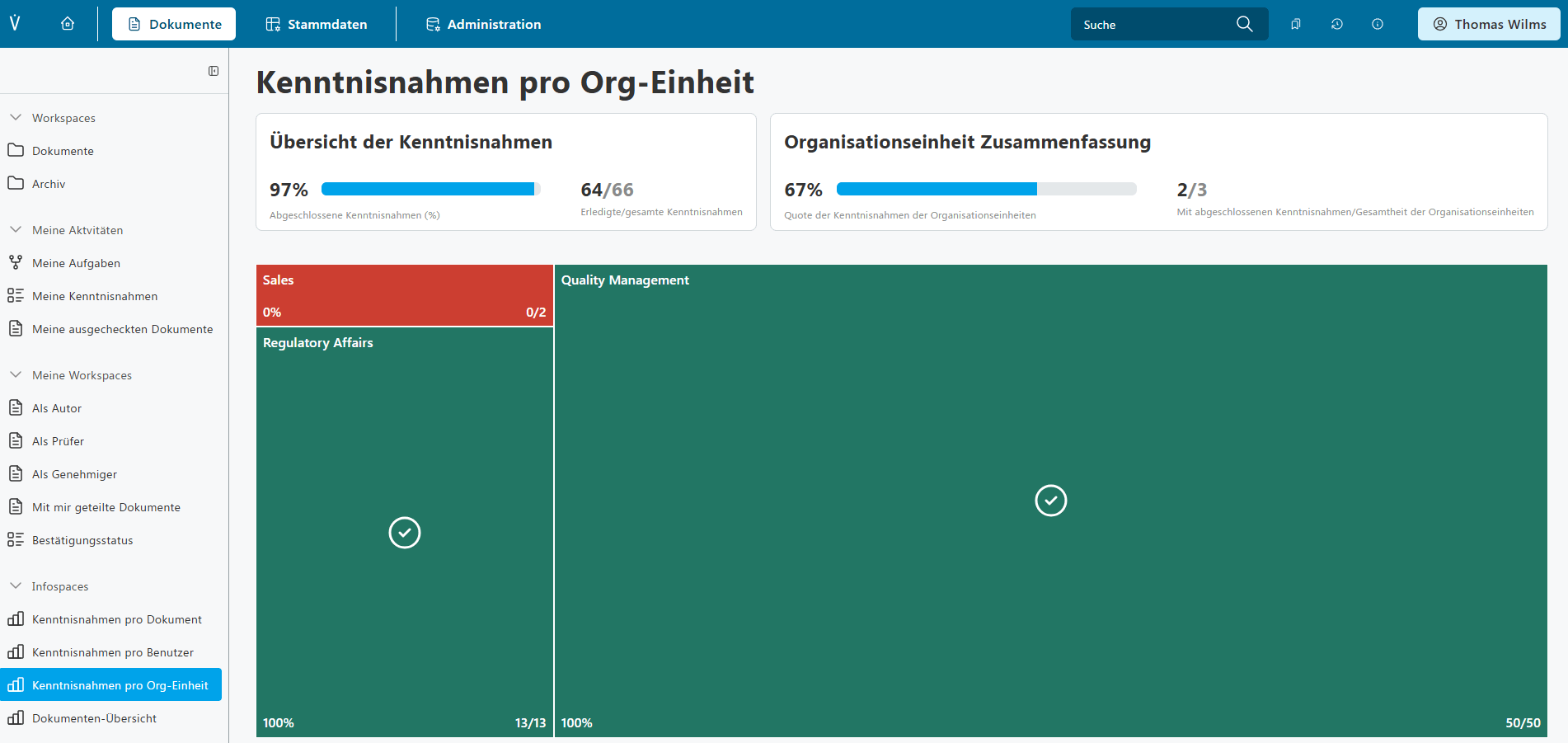
Task: Click the 97% Kenntnisnahmen progress bar
Action: (430, 189)
